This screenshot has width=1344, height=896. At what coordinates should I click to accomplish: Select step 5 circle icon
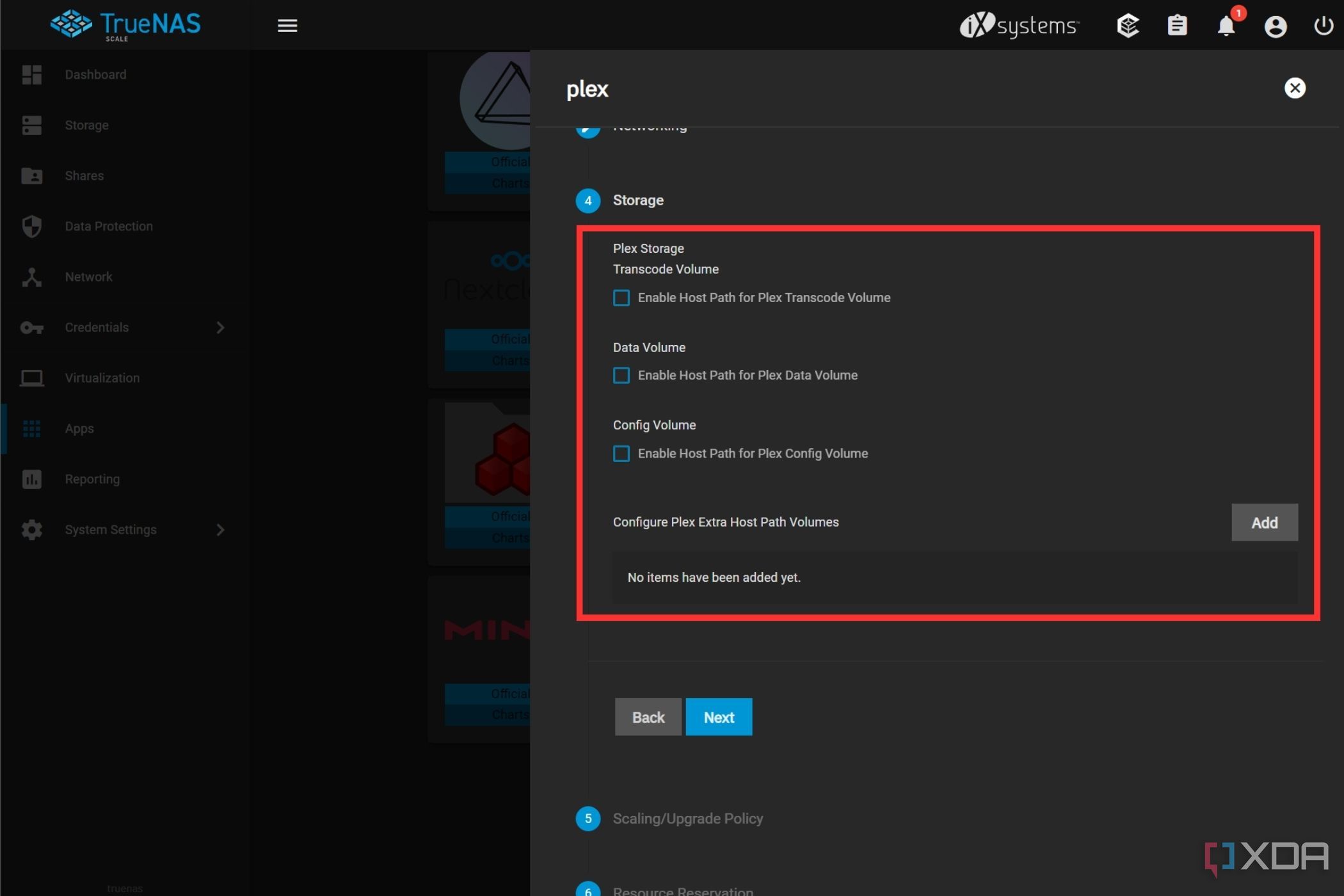(588, 819)
